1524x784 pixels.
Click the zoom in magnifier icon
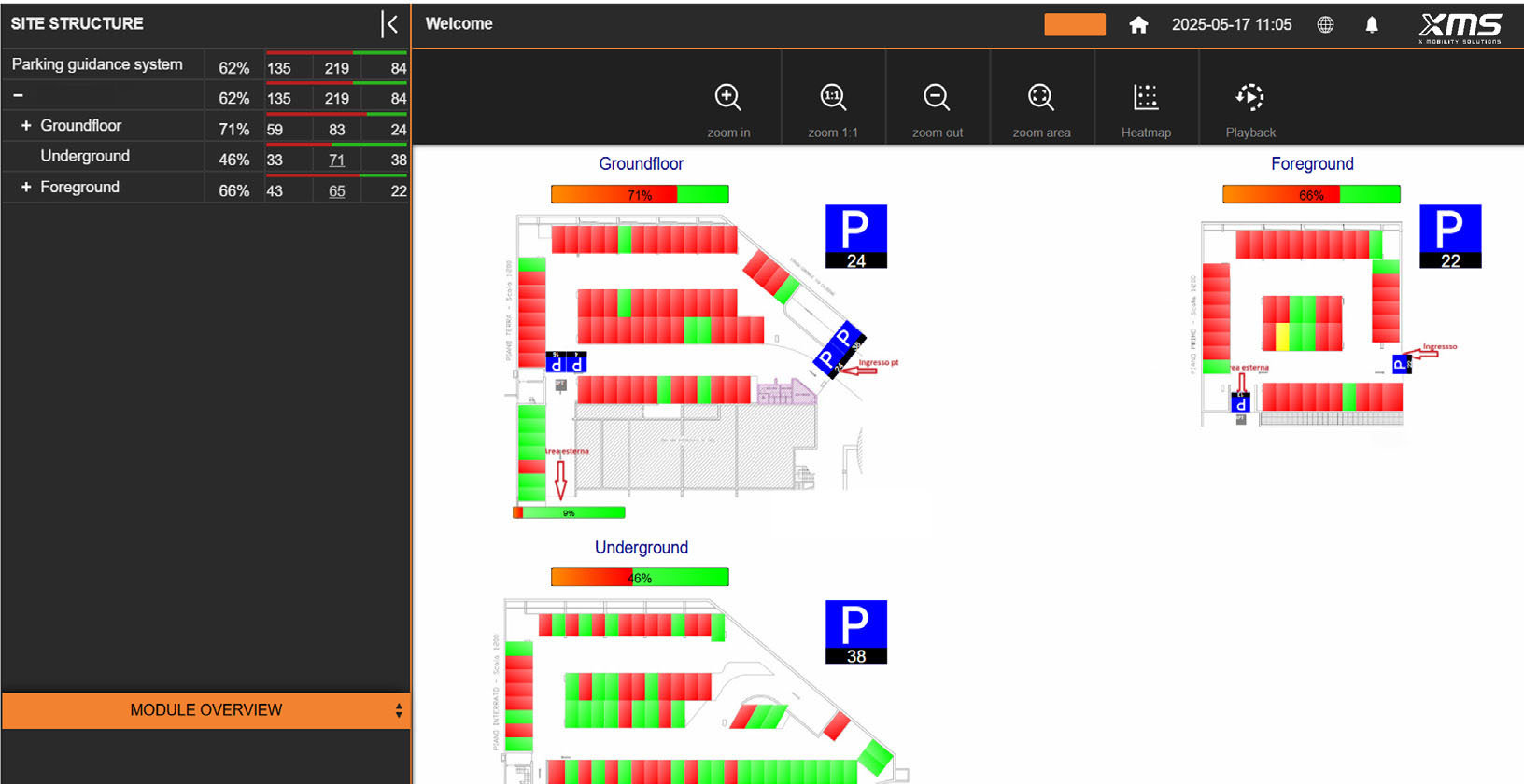pos(727,98)
